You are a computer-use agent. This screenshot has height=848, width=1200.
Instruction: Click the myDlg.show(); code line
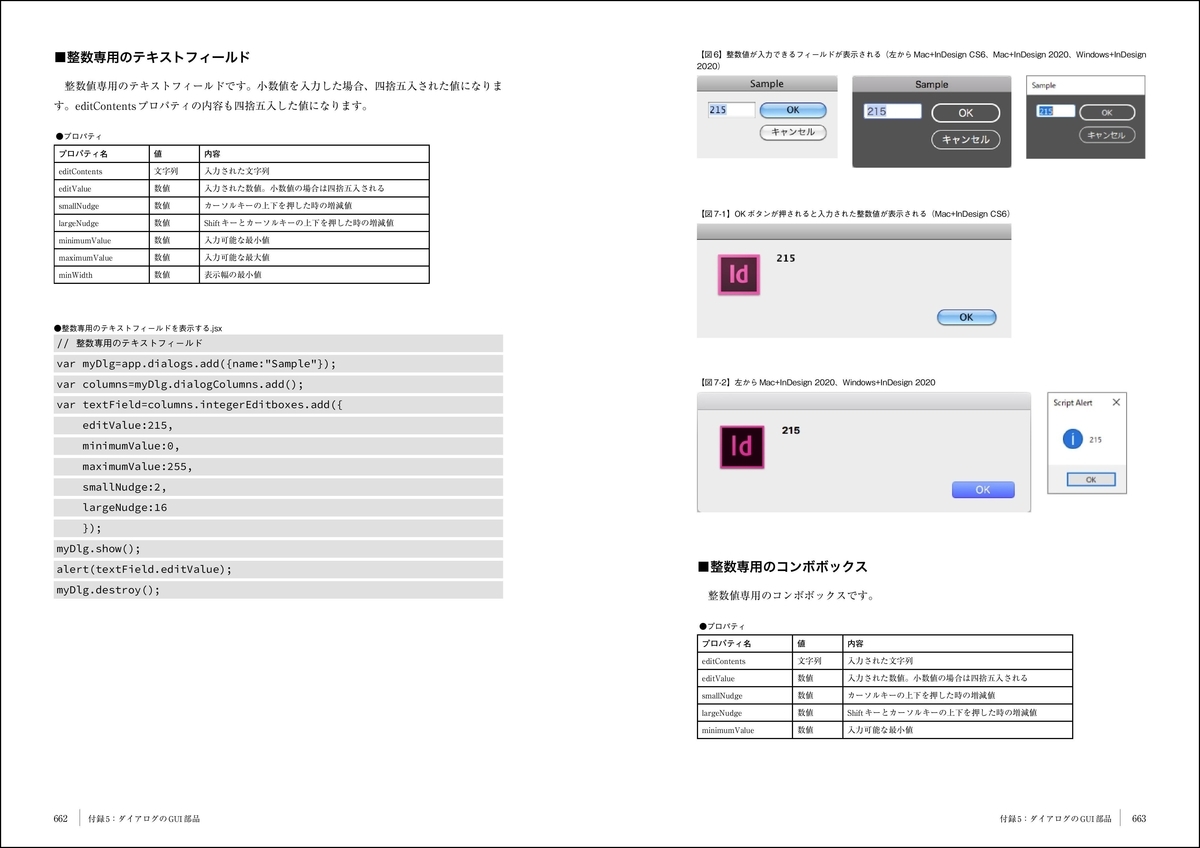[278, 549]
